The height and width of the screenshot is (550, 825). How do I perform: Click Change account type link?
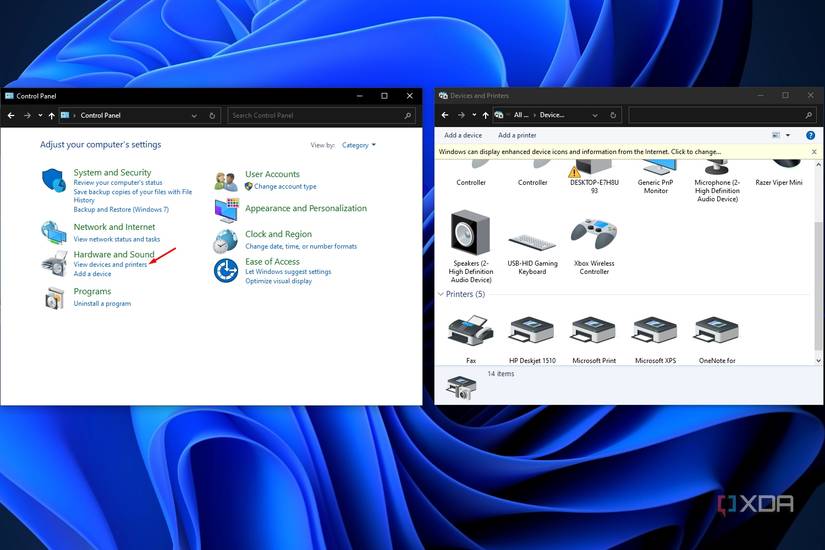pos(285,186)
